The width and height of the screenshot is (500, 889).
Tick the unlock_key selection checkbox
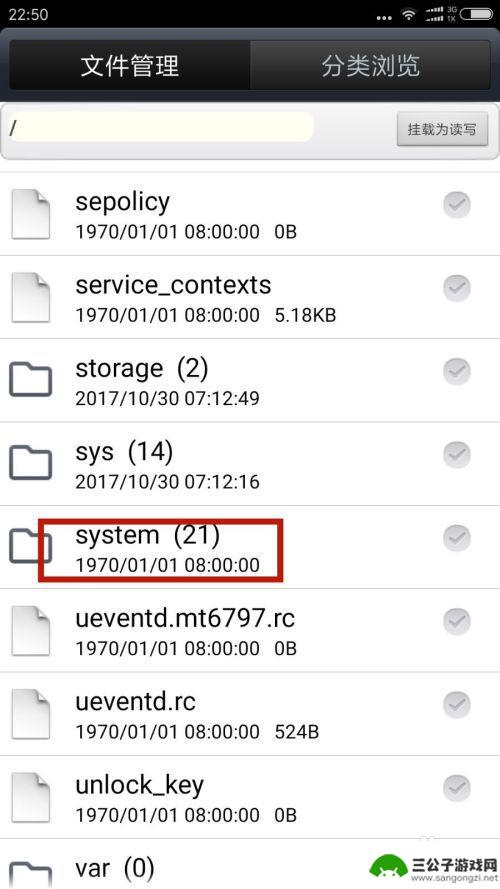point(457,788)
